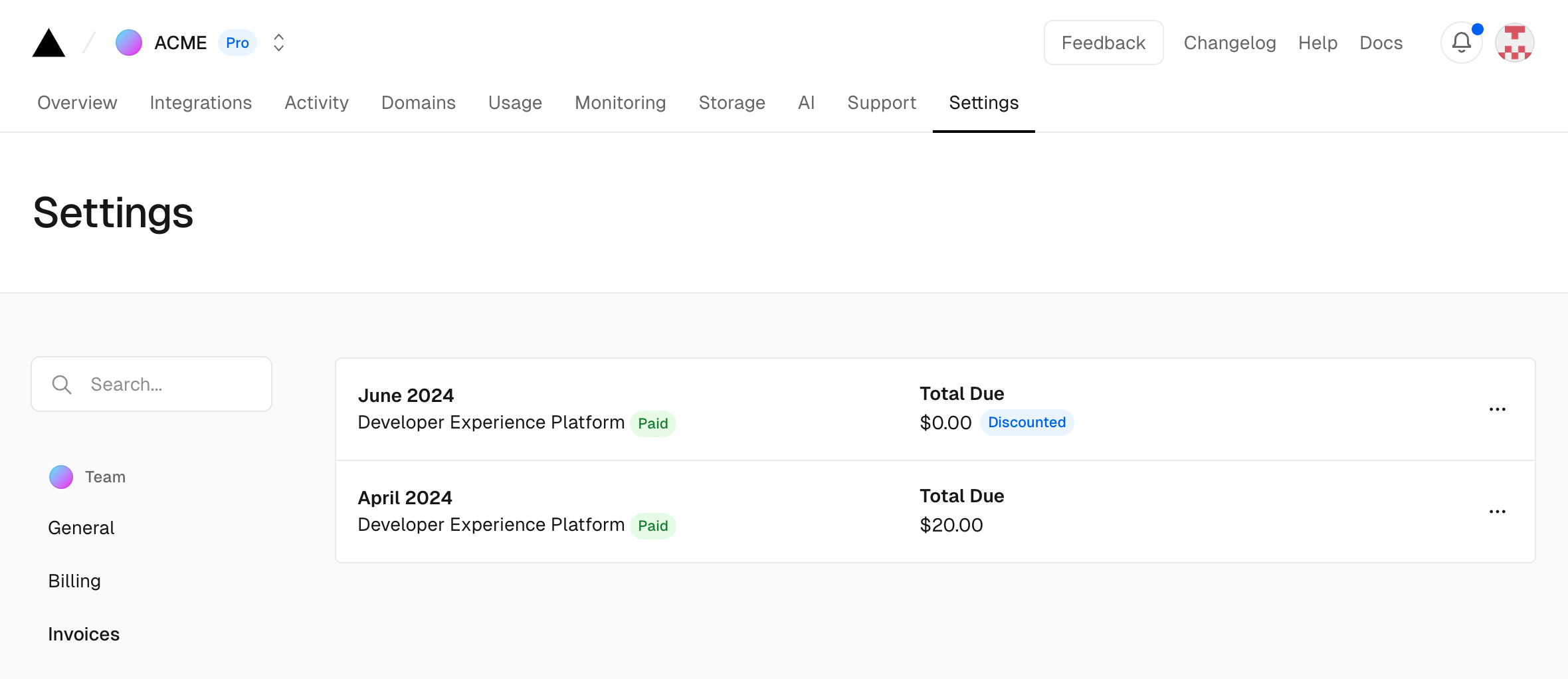Open June 2024 invoice options menu
Viewport: 1568px width, 679px height.
(1497, 409)
